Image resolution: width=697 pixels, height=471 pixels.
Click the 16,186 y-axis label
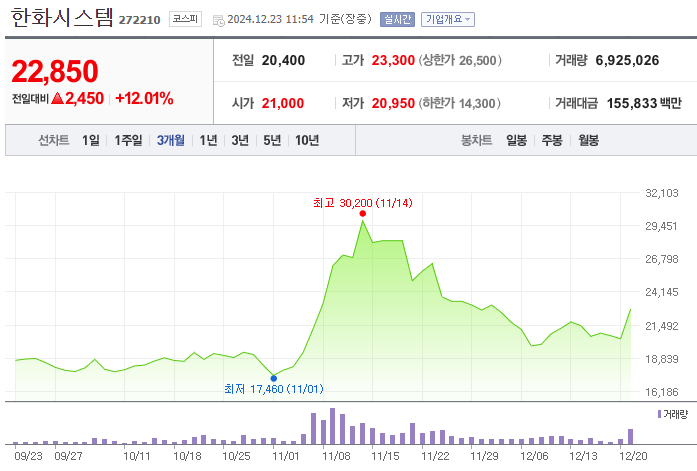click(662, 392)
